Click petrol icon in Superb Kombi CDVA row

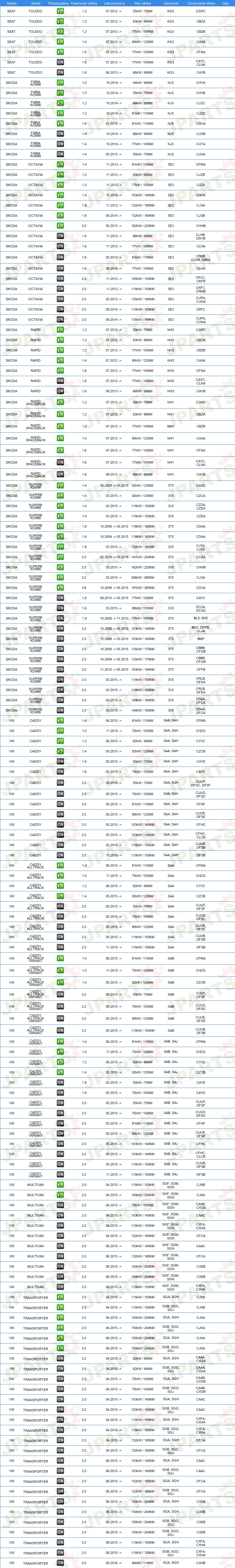pyautogui.click(x=60, y=587)
